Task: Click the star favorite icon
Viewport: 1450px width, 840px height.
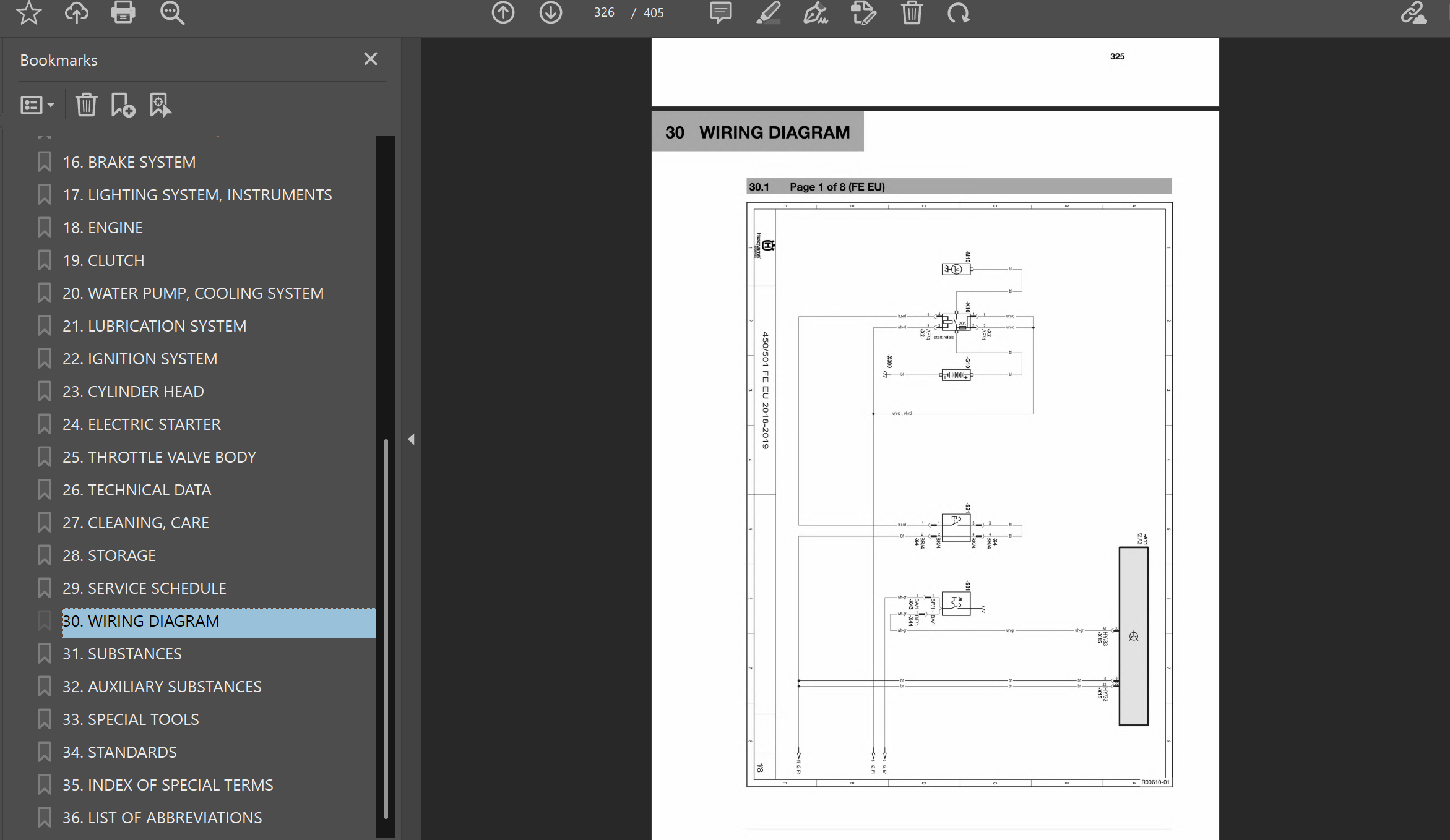Action: coord(28,12)
